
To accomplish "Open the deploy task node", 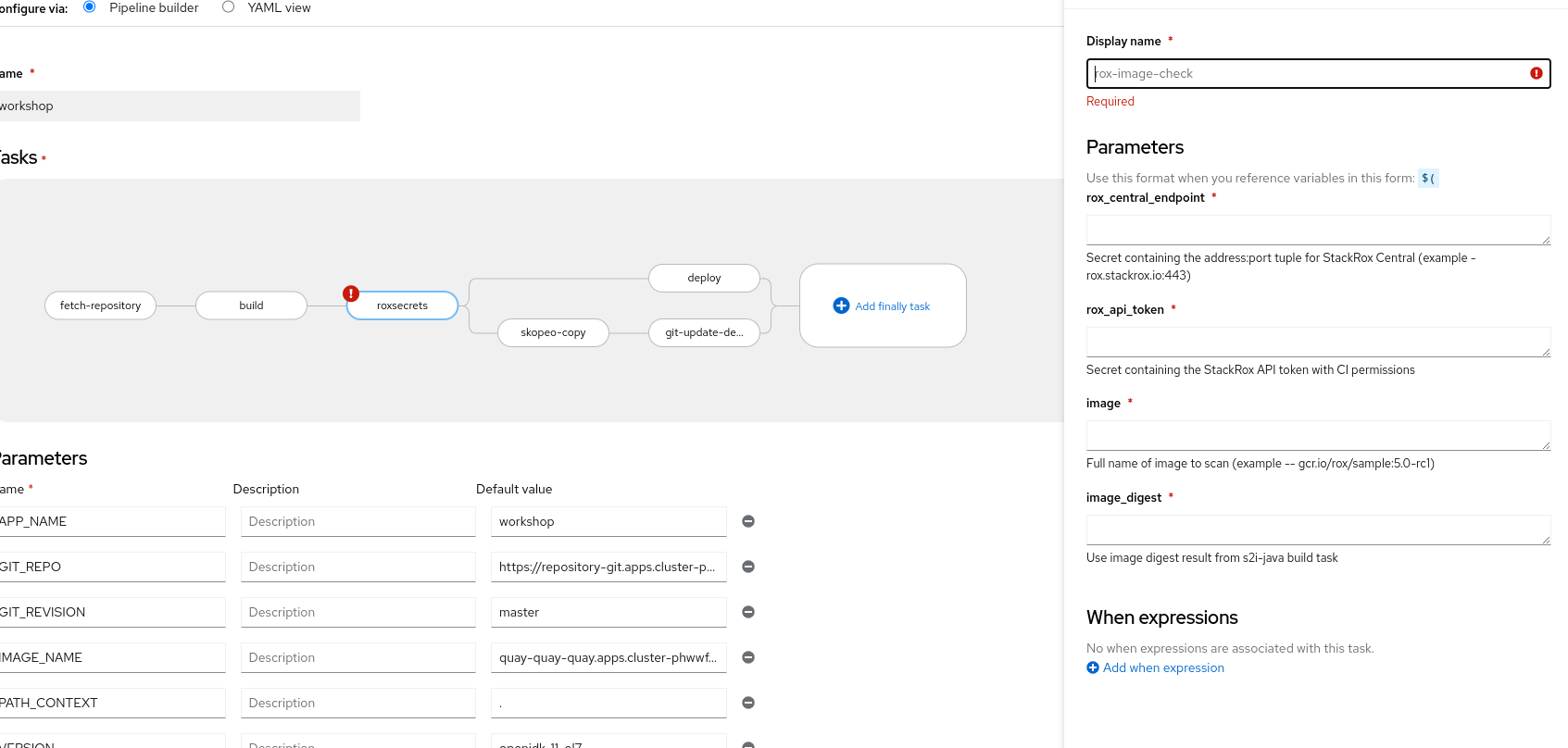I will pyautogui.click(x=704, y=278).
